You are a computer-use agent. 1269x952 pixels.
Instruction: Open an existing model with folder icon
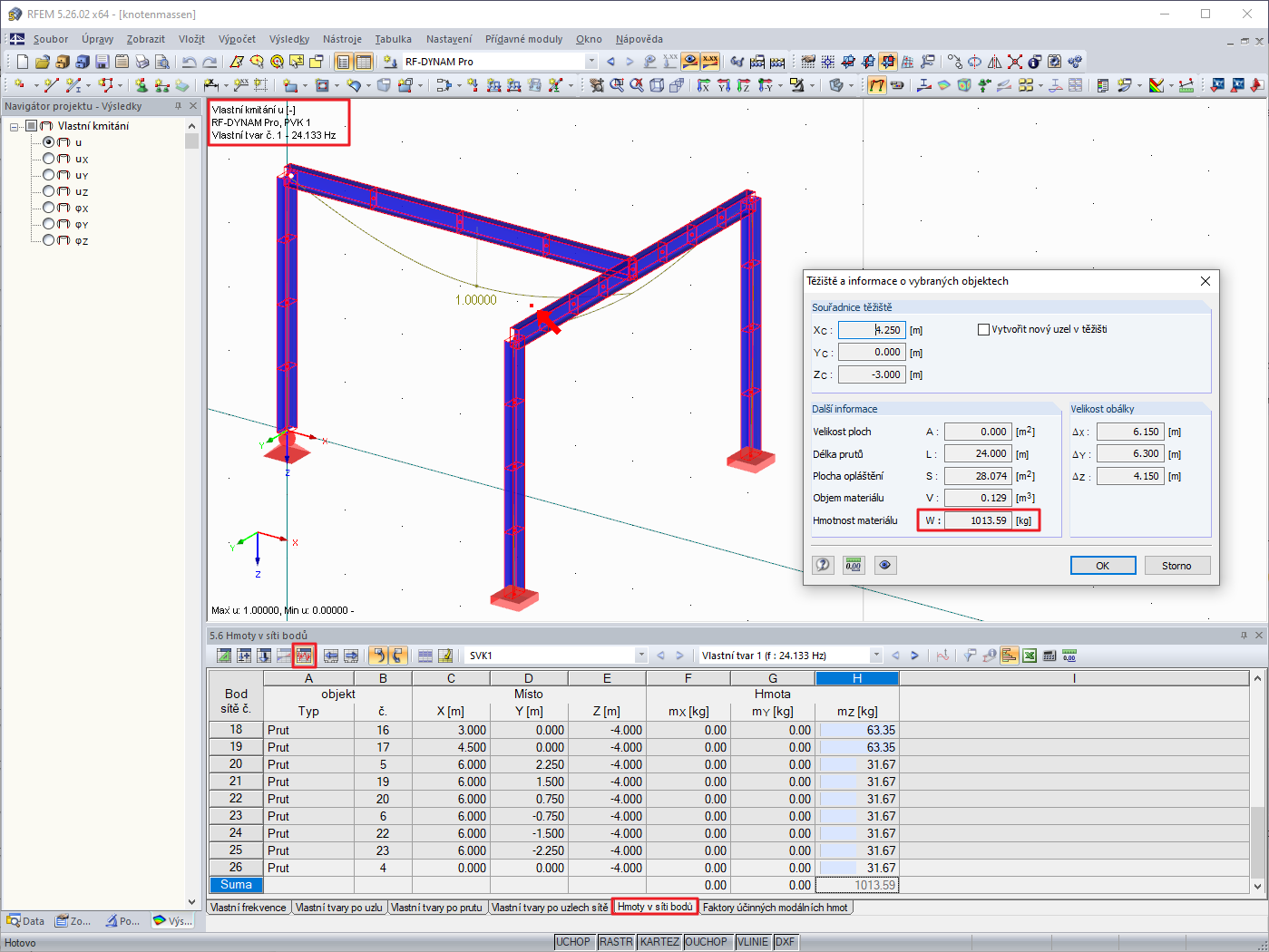click(x=43, y=62)
